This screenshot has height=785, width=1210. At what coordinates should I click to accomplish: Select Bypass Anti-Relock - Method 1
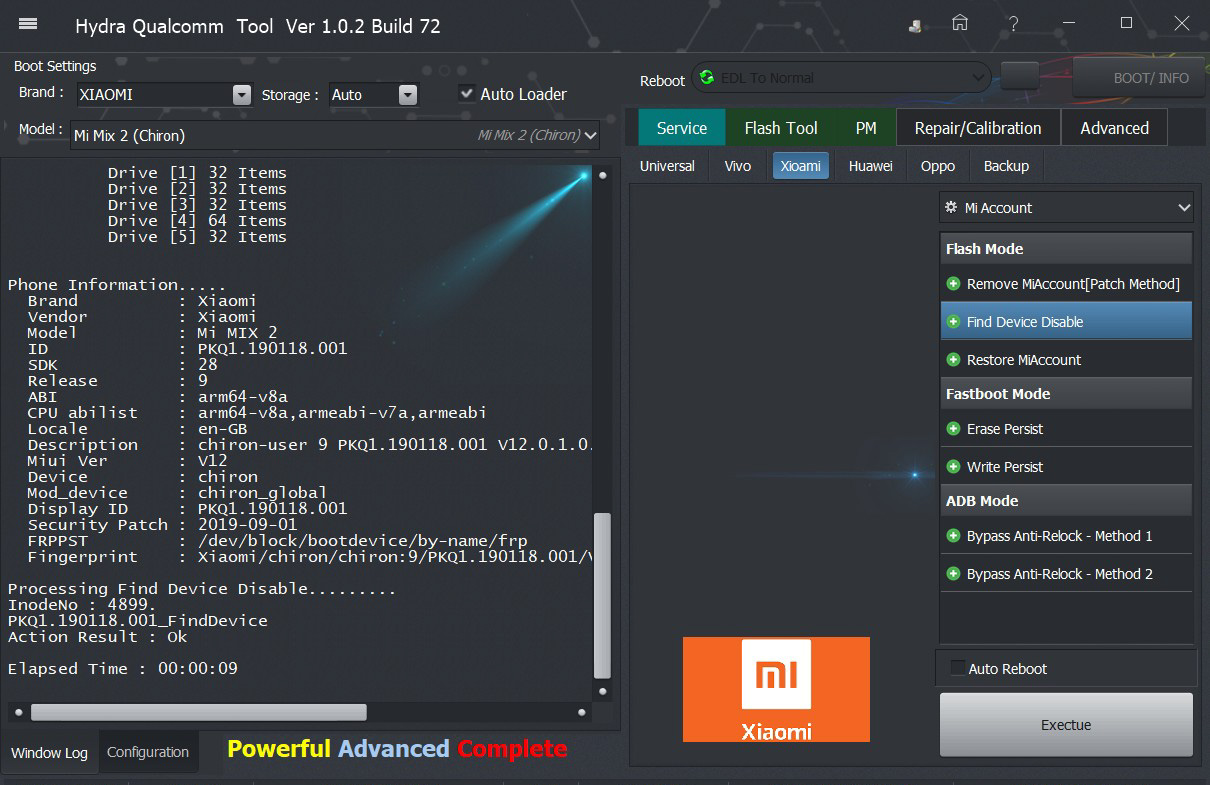(1059, 536)
